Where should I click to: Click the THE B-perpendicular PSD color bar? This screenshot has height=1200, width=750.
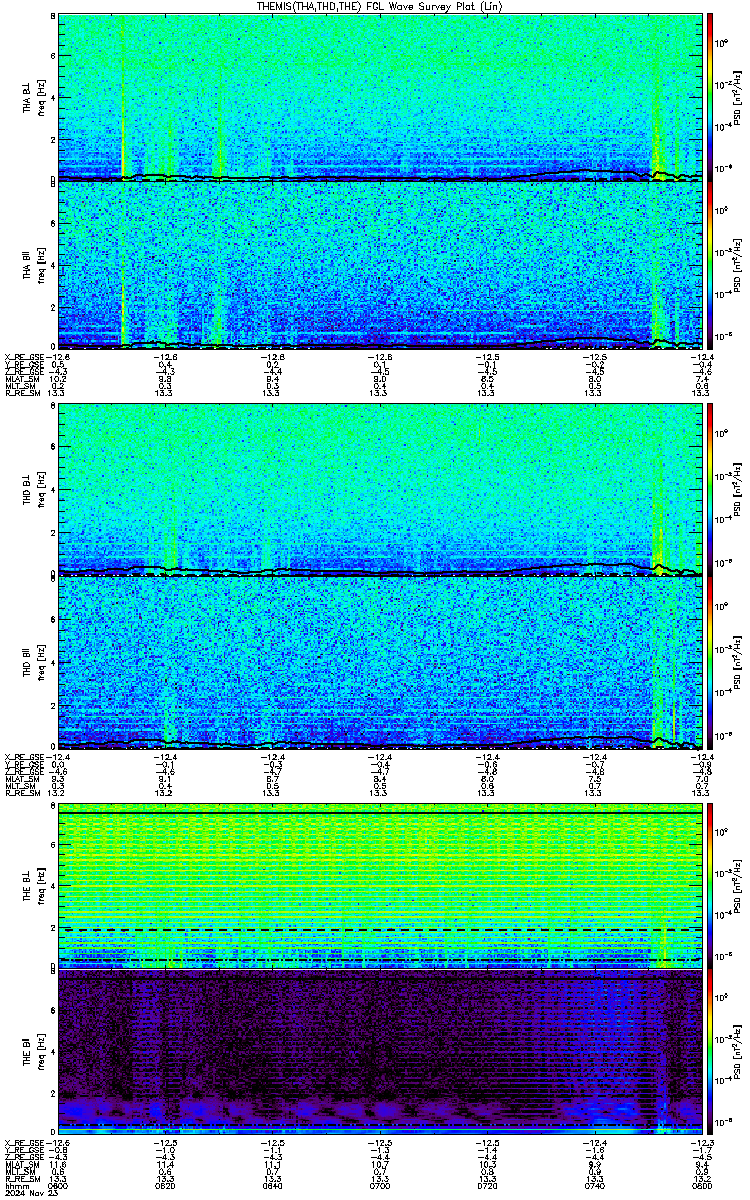tap(711, 886)
